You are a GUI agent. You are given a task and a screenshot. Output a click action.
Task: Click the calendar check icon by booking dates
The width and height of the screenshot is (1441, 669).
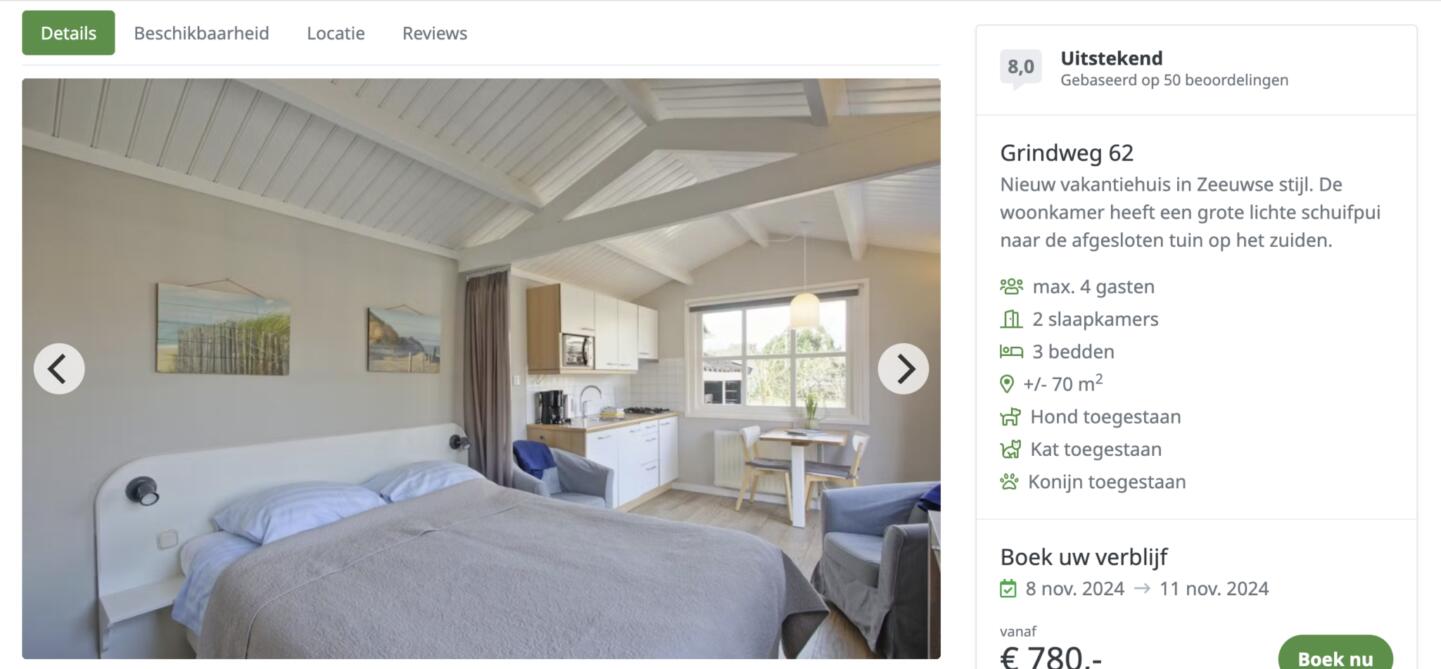pos(1008,589)
